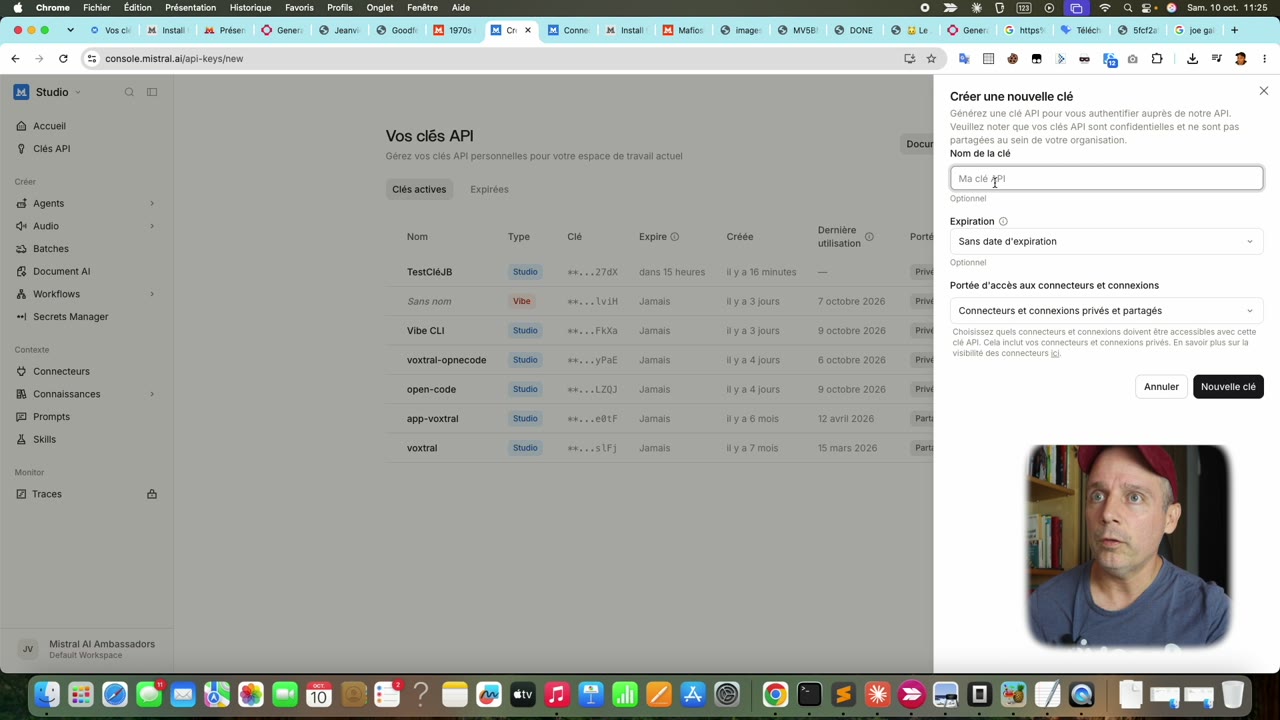Select the voxtral-opnecode key name

click(x=446, y=360)
